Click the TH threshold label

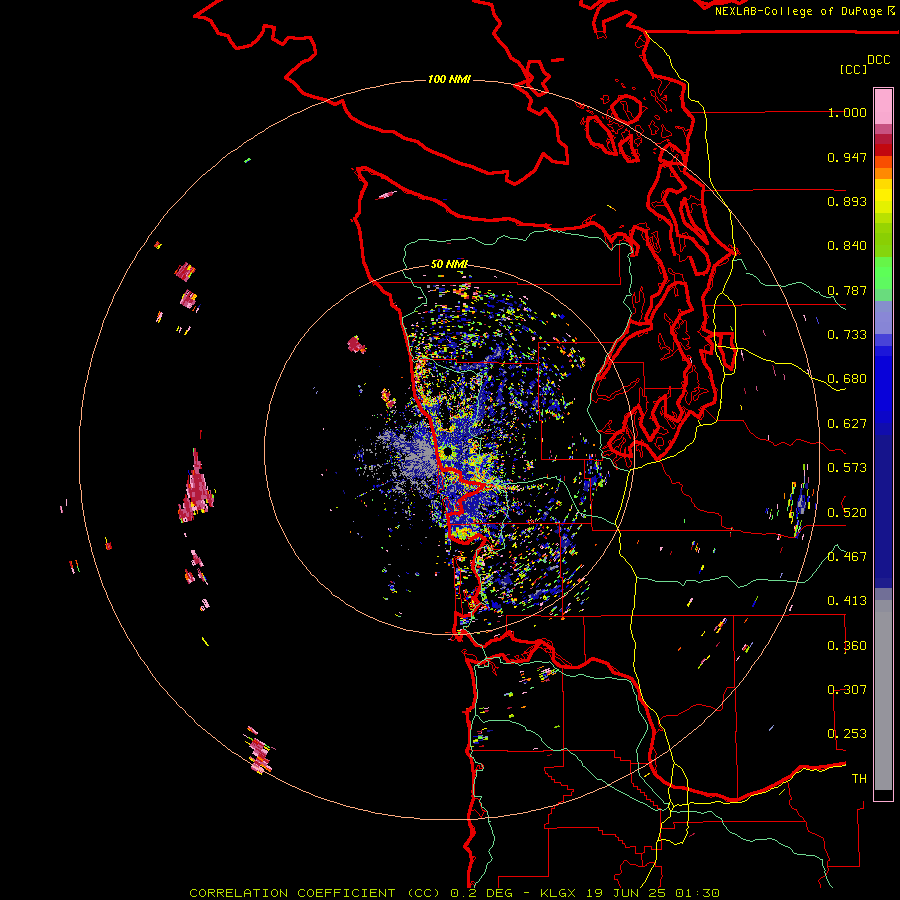click(859, 779)
